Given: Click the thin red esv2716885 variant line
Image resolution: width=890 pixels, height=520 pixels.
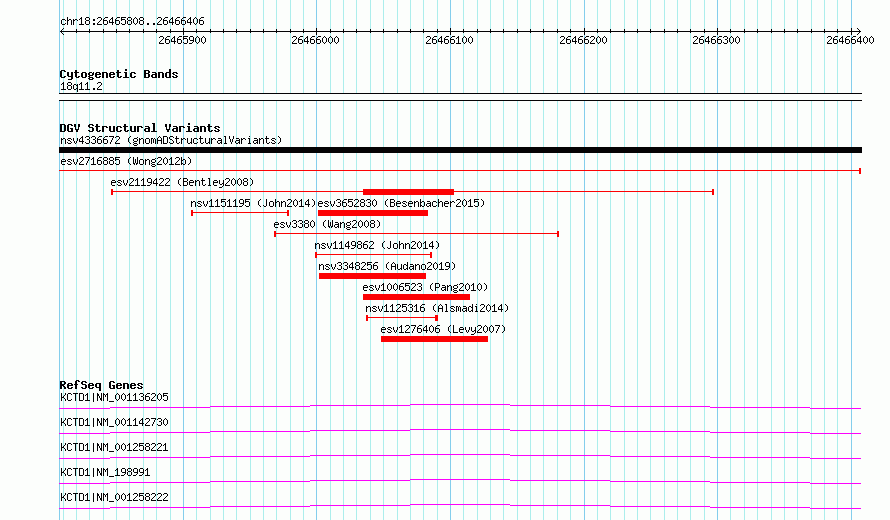Looking at the screenshot, I should tap(460, 170).
